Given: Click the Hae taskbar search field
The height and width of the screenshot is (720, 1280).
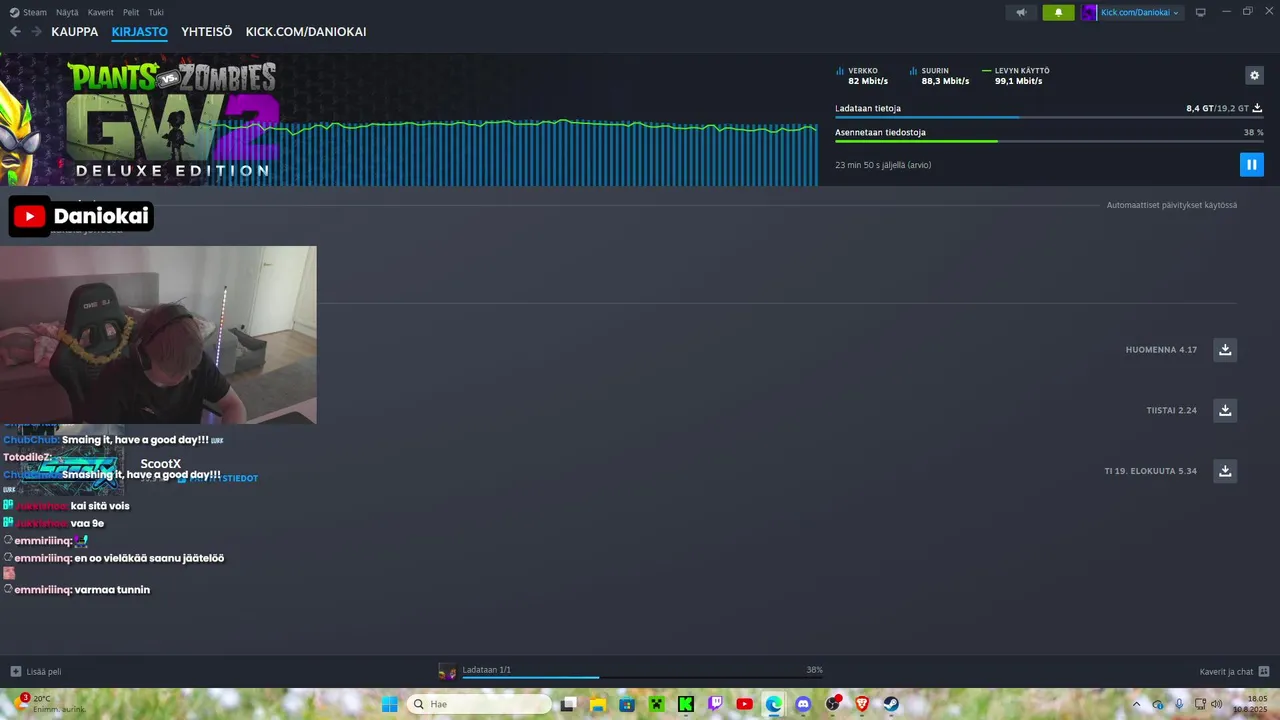Looking at the screenshot, I should [x=479, y=704].
